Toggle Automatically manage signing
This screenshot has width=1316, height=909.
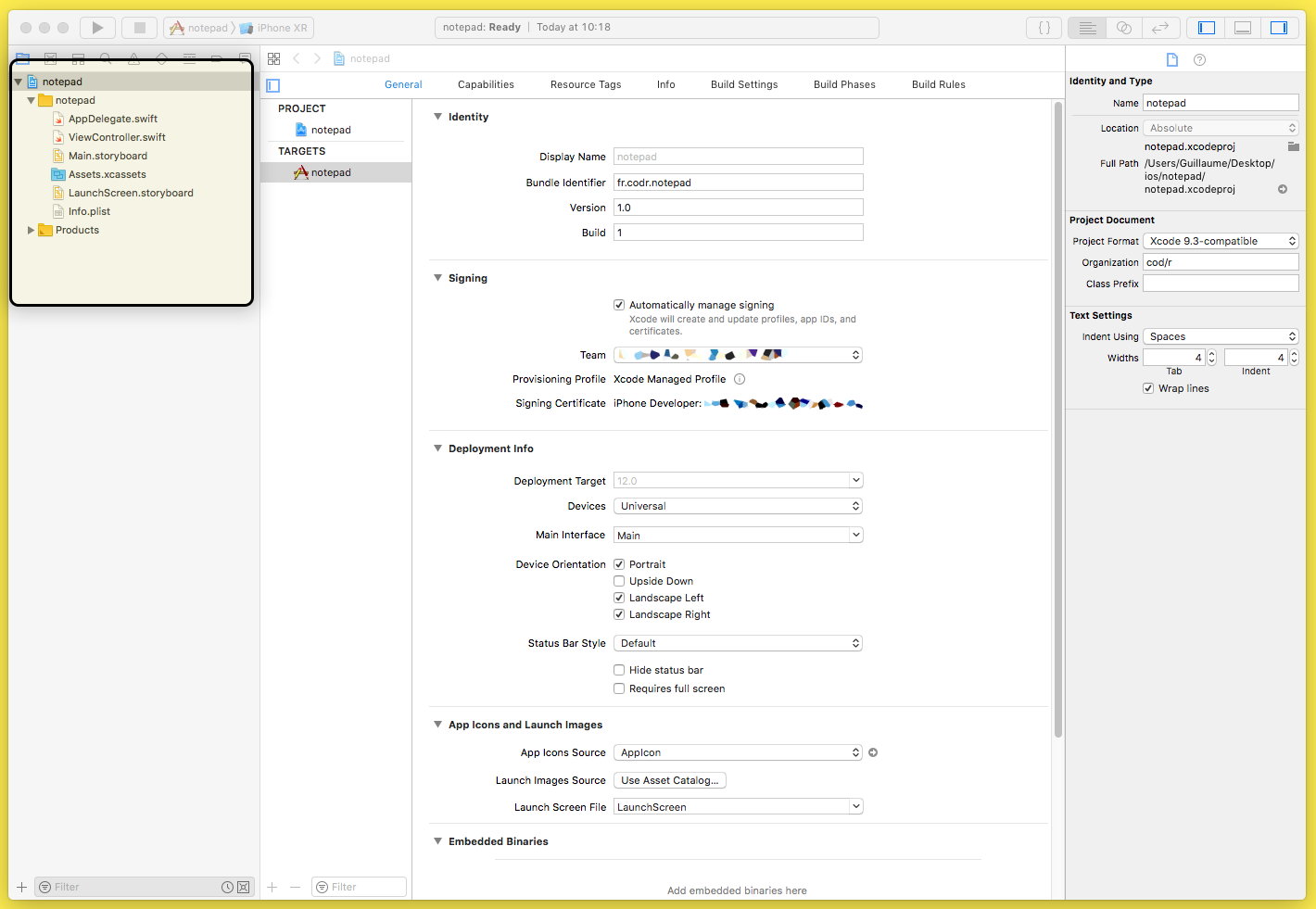619,305
